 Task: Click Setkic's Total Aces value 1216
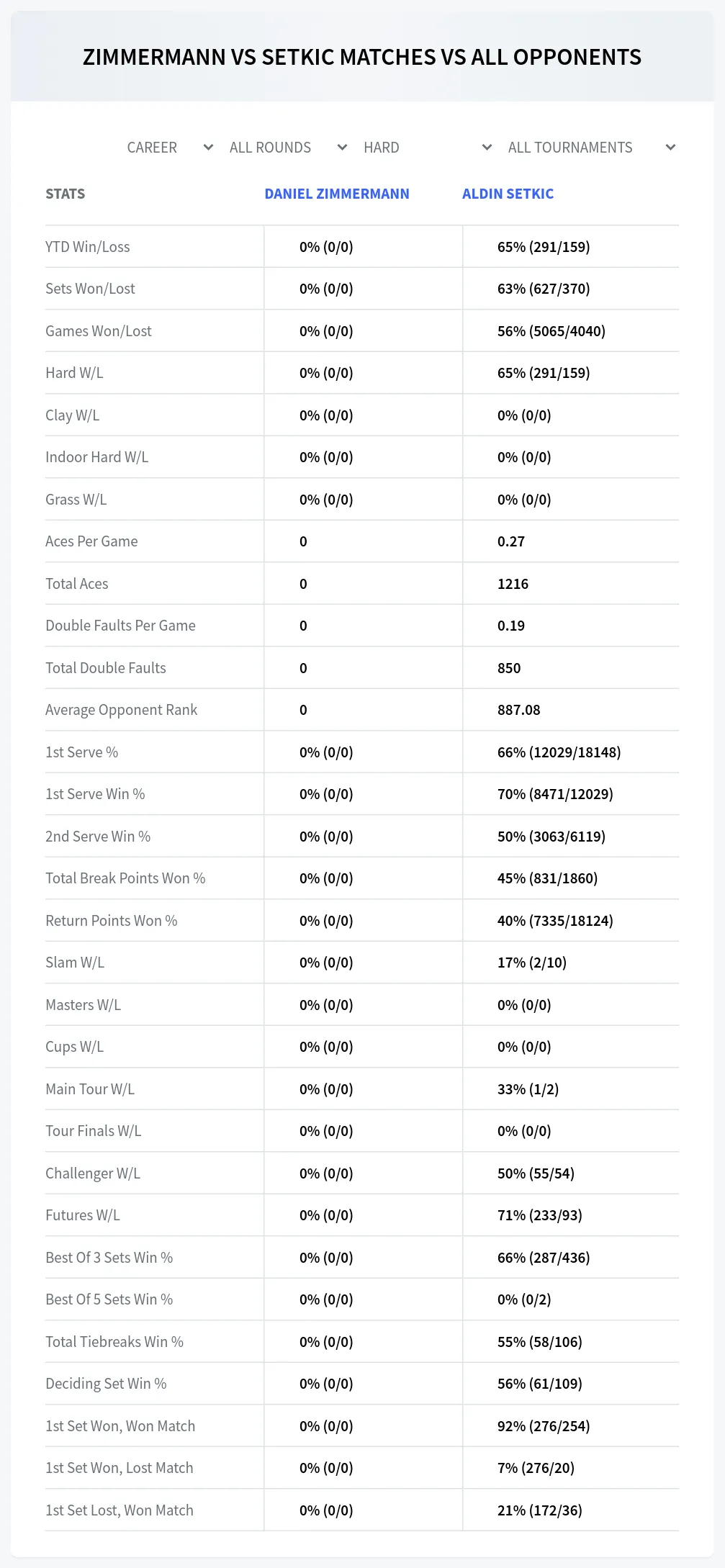(513, 584)
